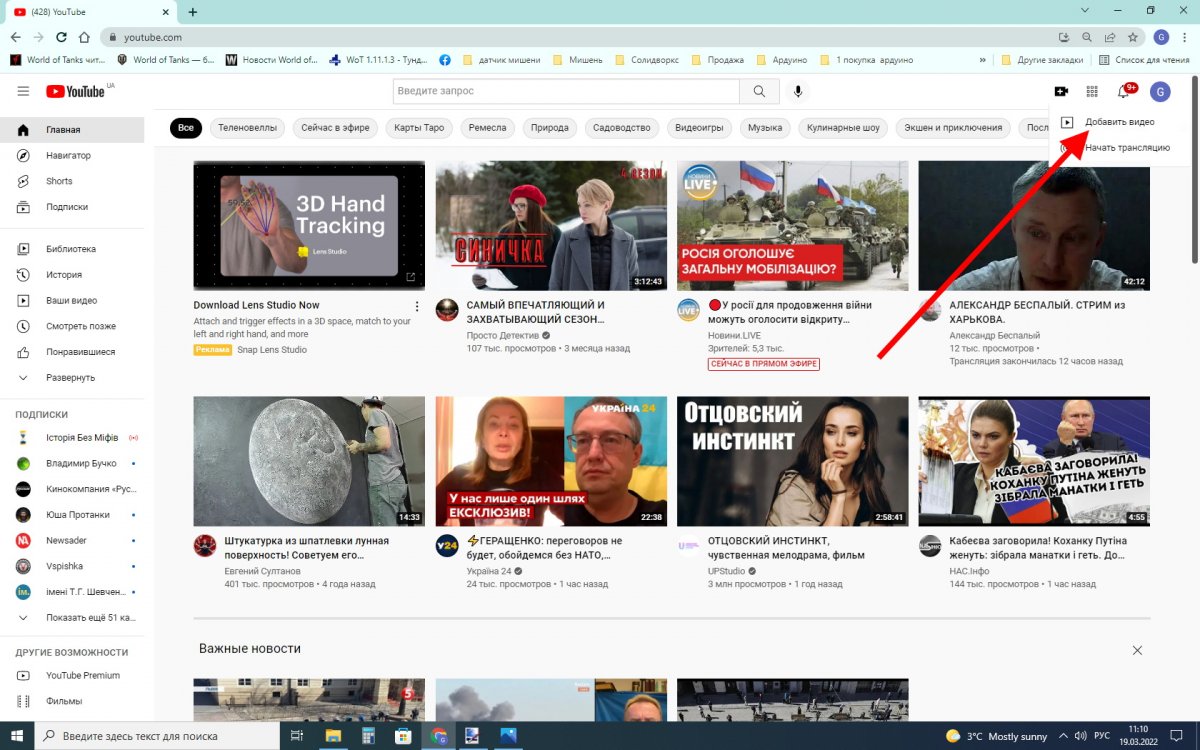The image size is (1200, 750).
Task: Open the YouTube hamburger guide menu
Action: point(23,91)
